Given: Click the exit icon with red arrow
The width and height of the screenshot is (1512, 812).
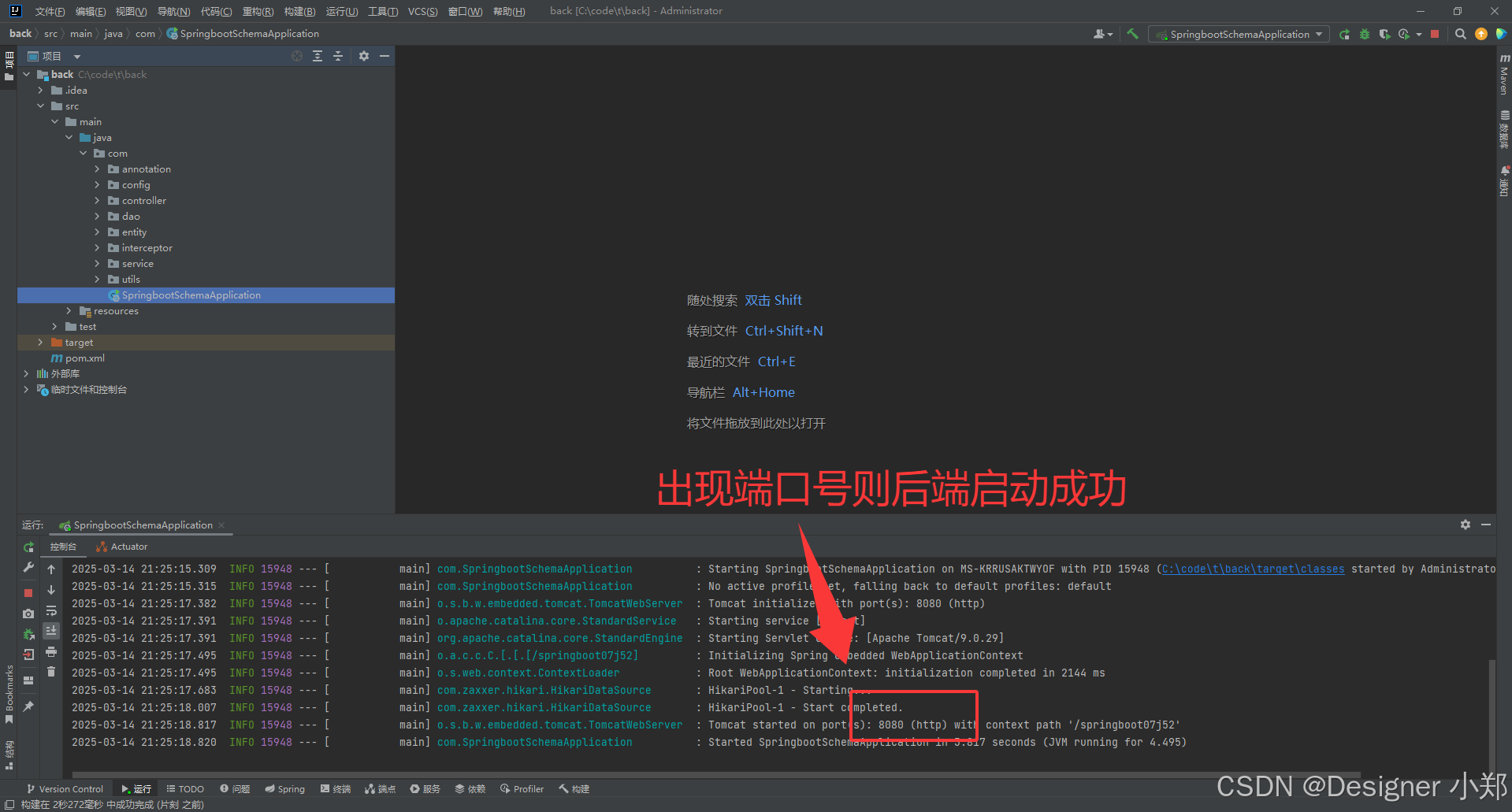Looking at the screenshot, I should tap(28, 654).
